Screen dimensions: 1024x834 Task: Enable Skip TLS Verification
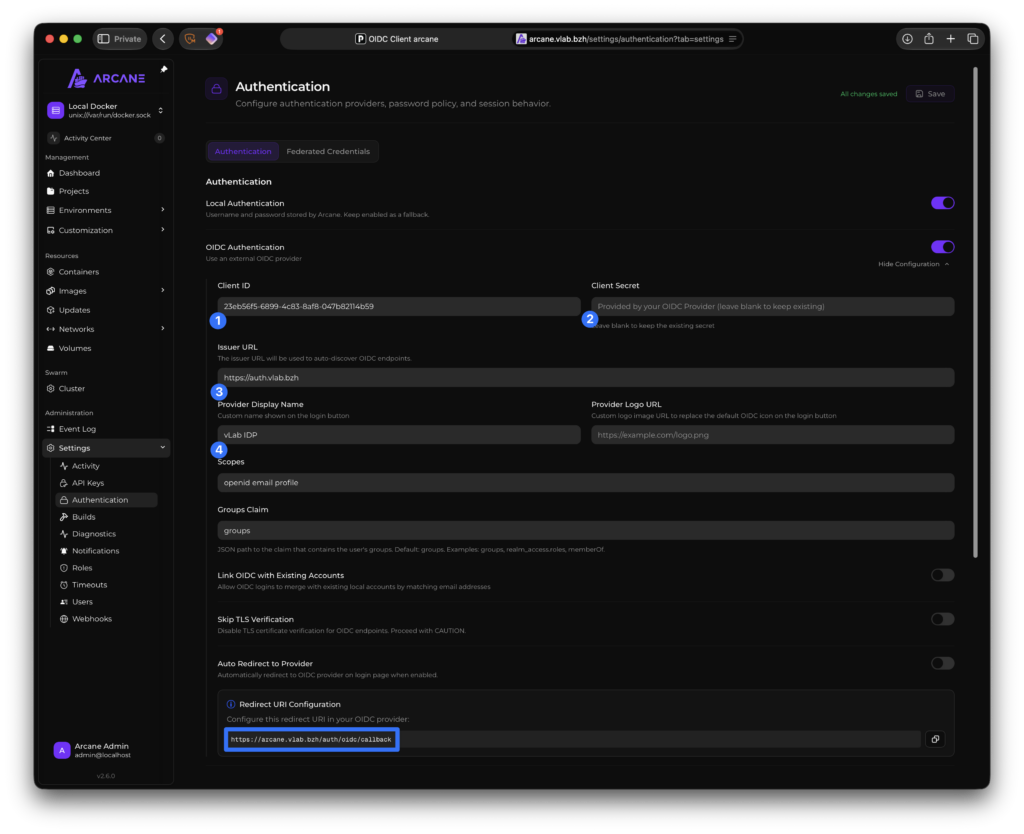942,619
